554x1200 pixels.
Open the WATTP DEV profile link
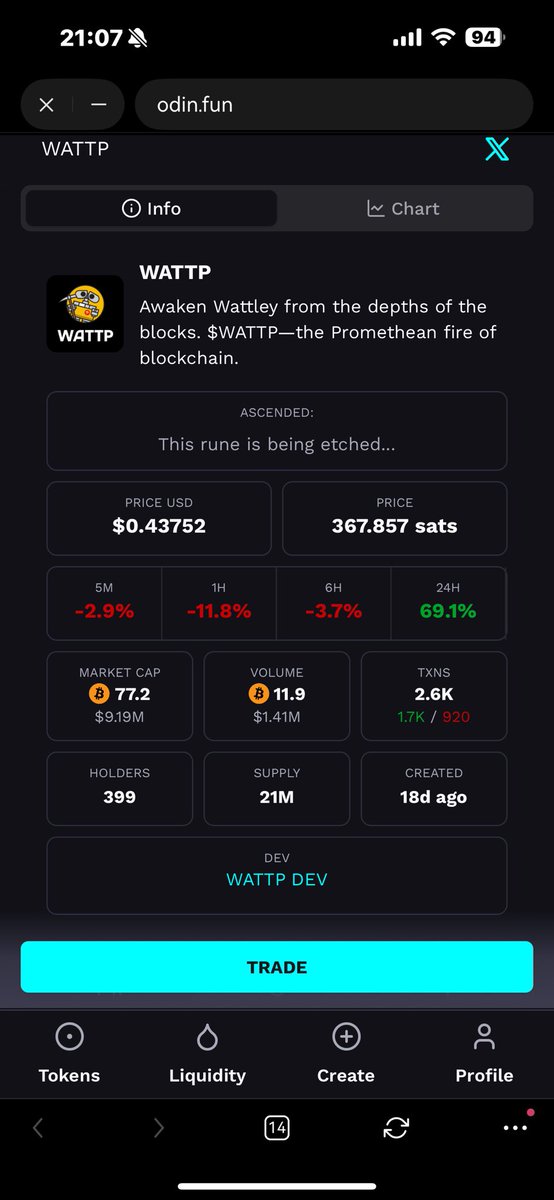(277, 880)
